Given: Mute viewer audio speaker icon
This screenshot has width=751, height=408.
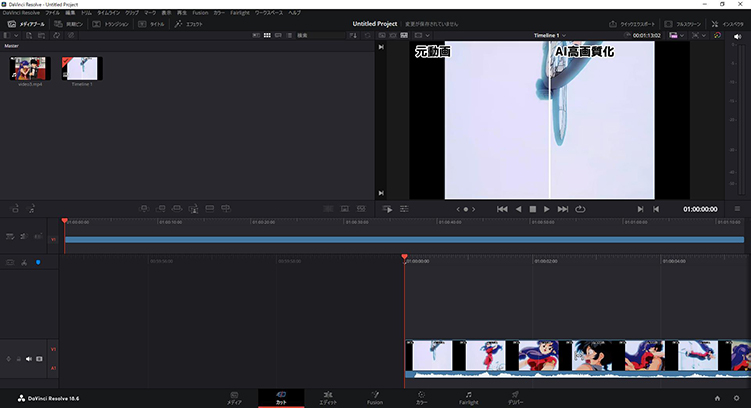Looking at the screenshot, I should [737, 36].
